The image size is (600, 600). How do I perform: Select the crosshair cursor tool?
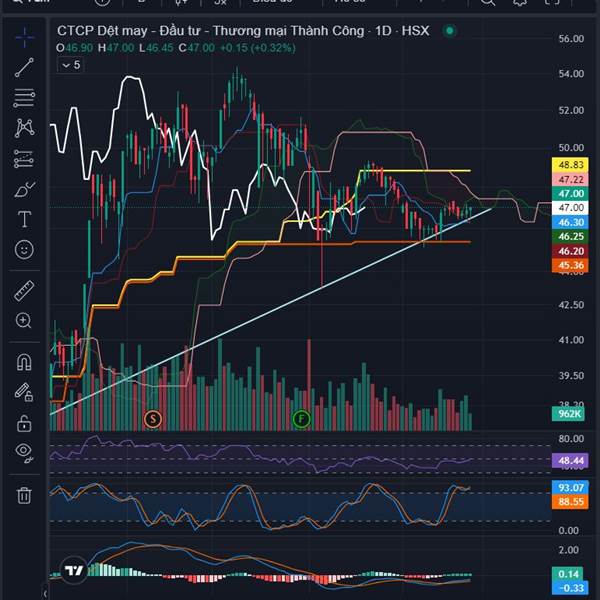(24, 37)
